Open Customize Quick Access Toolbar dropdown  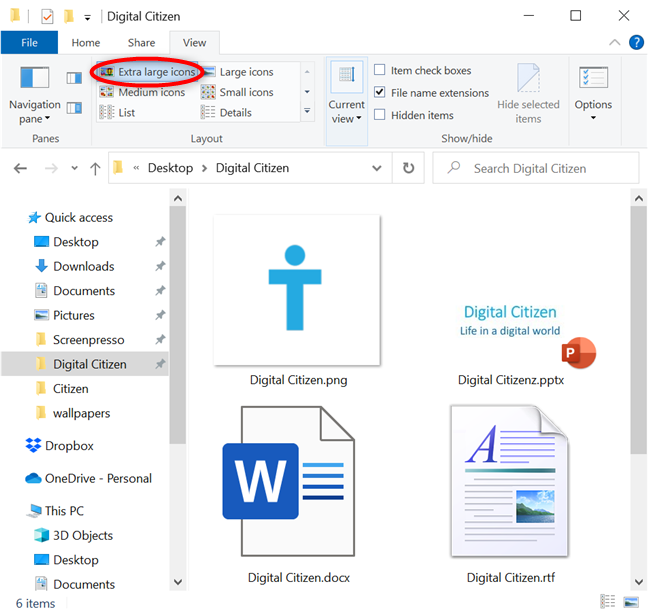coord(87,17)
